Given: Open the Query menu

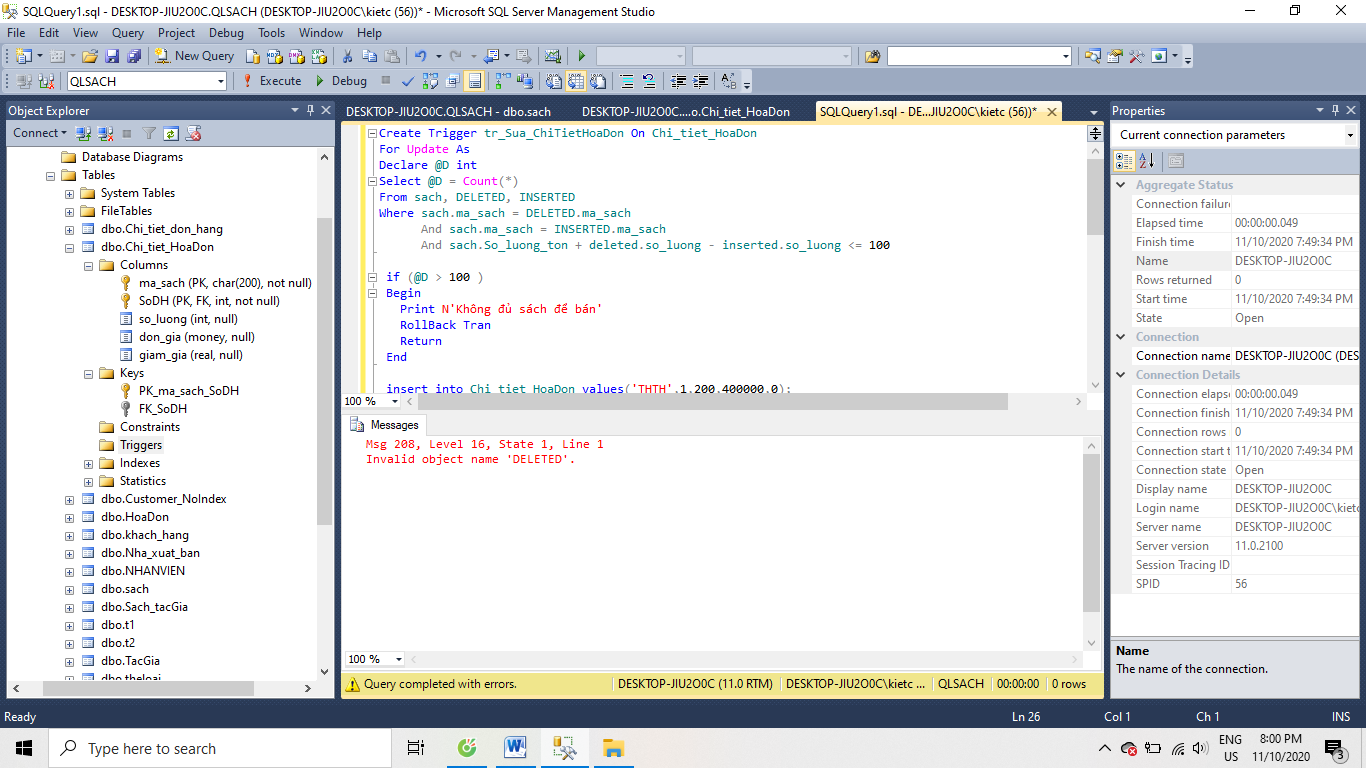Looking at the screenshot, I should coord(128,33).
